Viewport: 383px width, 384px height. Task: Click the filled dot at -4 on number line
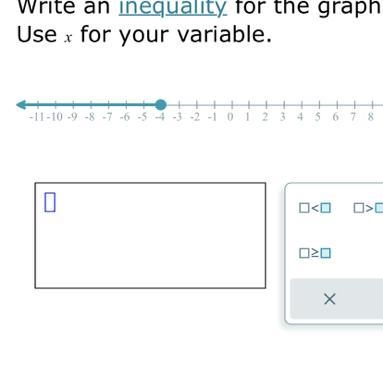click(161, 105)
